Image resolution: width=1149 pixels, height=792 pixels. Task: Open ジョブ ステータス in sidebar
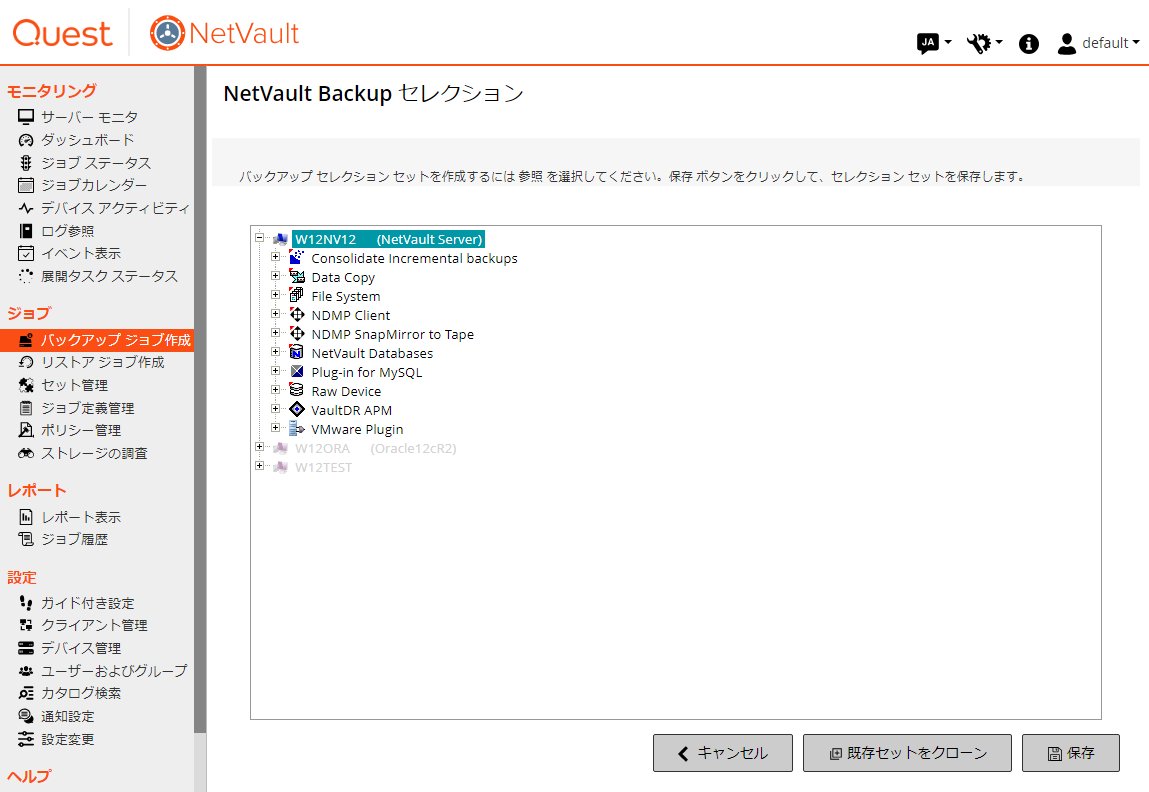(x=95, y=163)
